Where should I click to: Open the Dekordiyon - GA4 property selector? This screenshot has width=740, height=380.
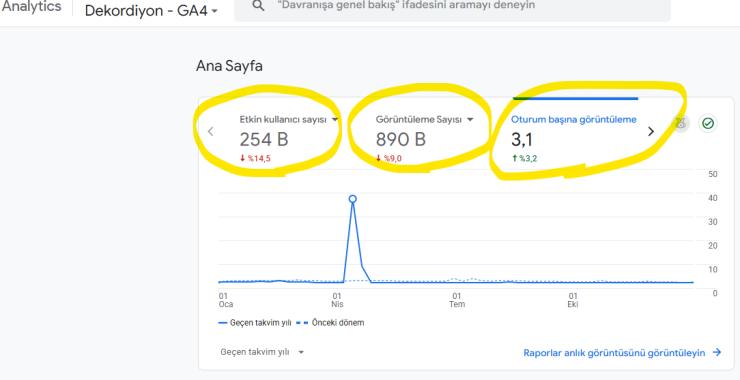click(x=151, y=11)
